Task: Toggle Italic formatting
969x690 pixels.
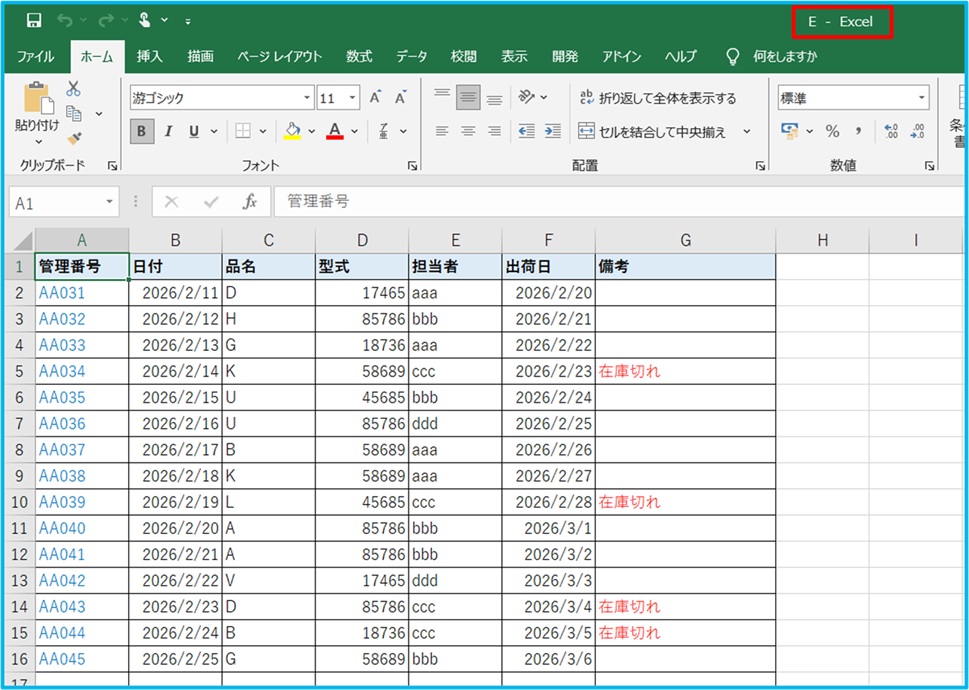Action: (168, 131)
